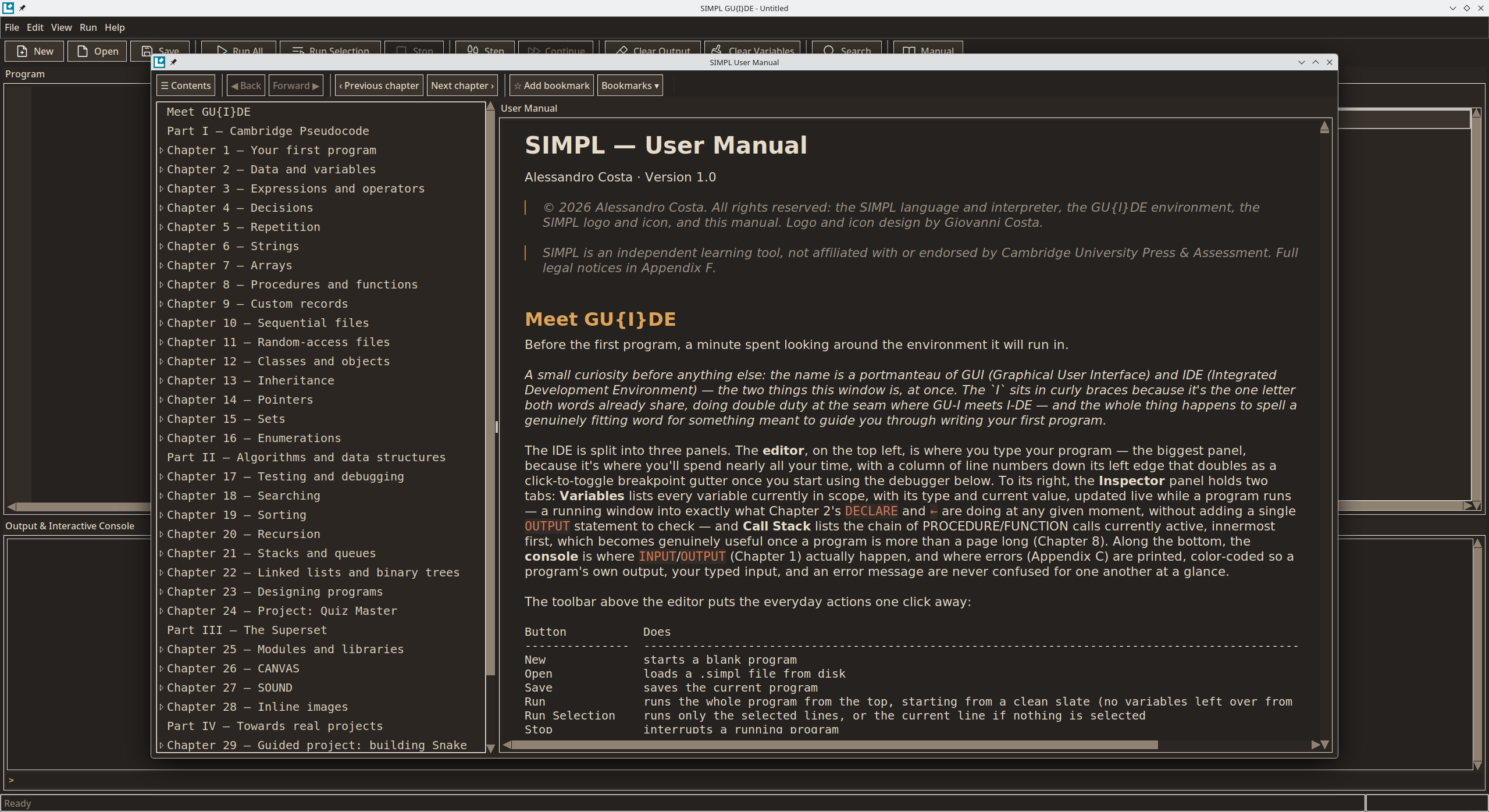Click the New file toolbar button

(x=34, y=51)
